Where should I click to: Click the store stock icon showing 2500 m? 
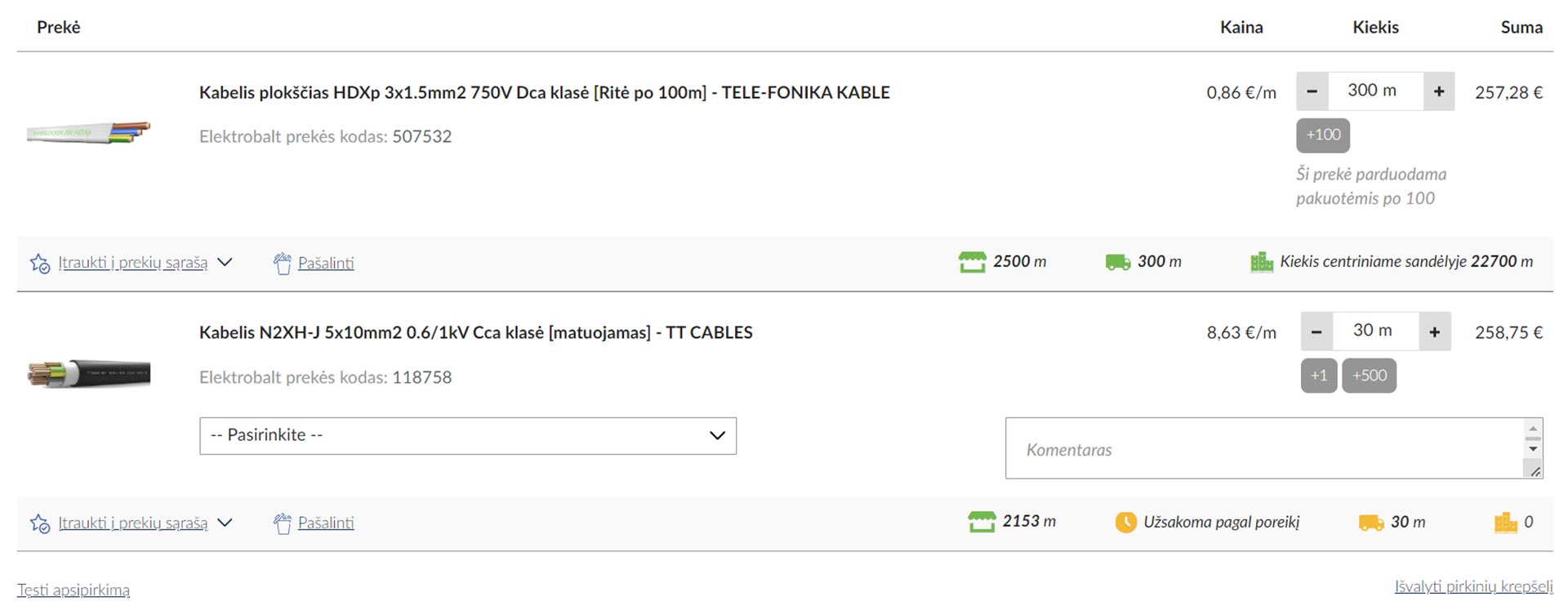(x=972, y=262)
